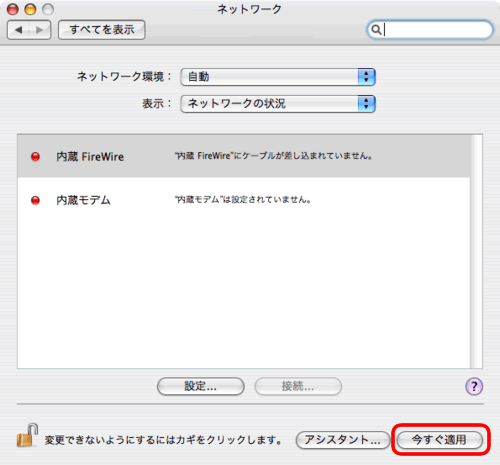Open the ネットワーク環境 dropdown set to 自動
Viewport: 500px width, 465px height.
tap(278, 77)
